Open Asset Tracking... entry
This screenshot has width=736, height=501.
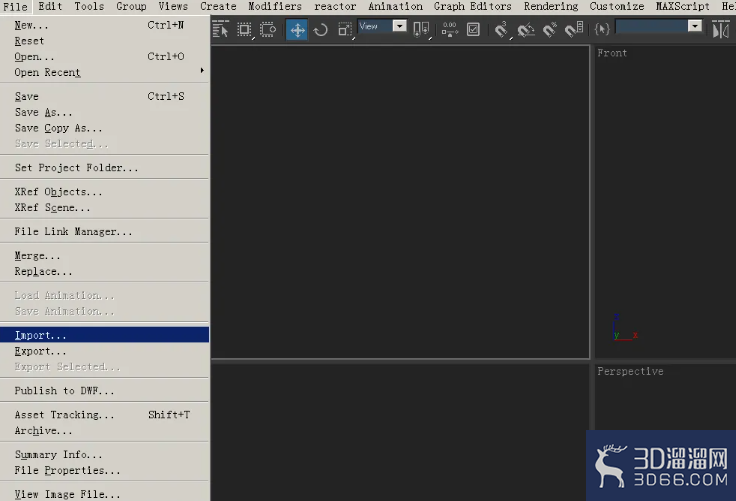tap(105, 415)
